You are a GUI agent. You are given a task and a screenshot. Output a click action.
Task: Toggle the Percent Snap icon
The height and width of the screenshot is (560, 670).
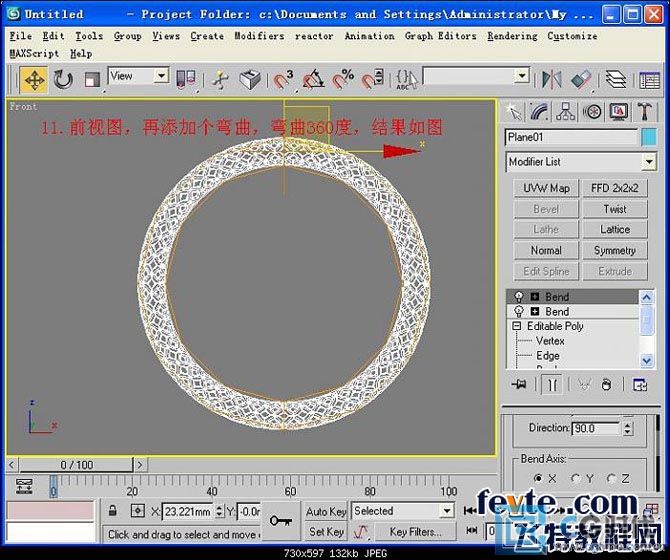pos(343,80)
